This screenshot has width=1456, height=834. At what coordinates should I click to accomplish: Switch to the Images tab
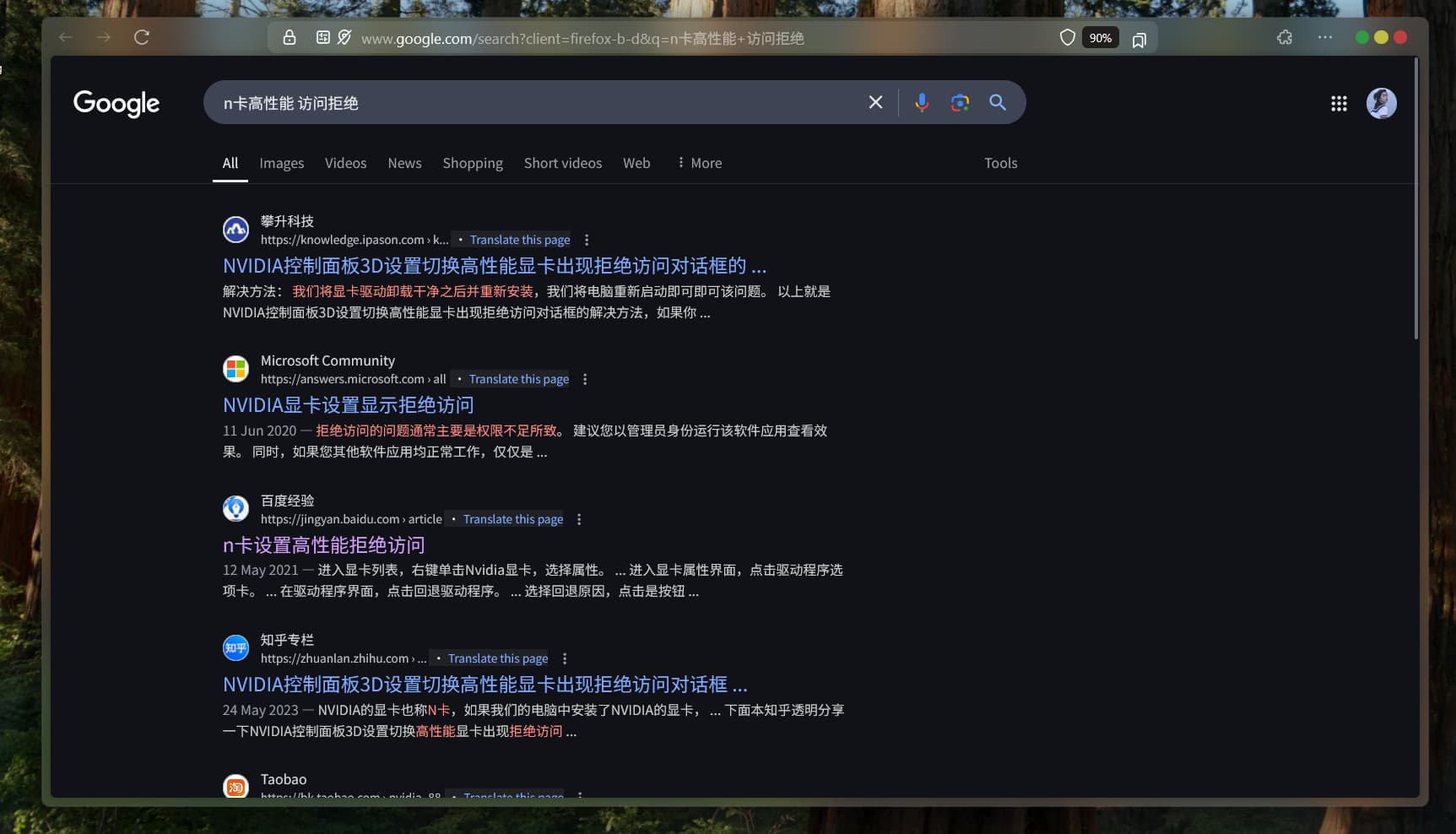pyautogui.click(x=282, y=163)
